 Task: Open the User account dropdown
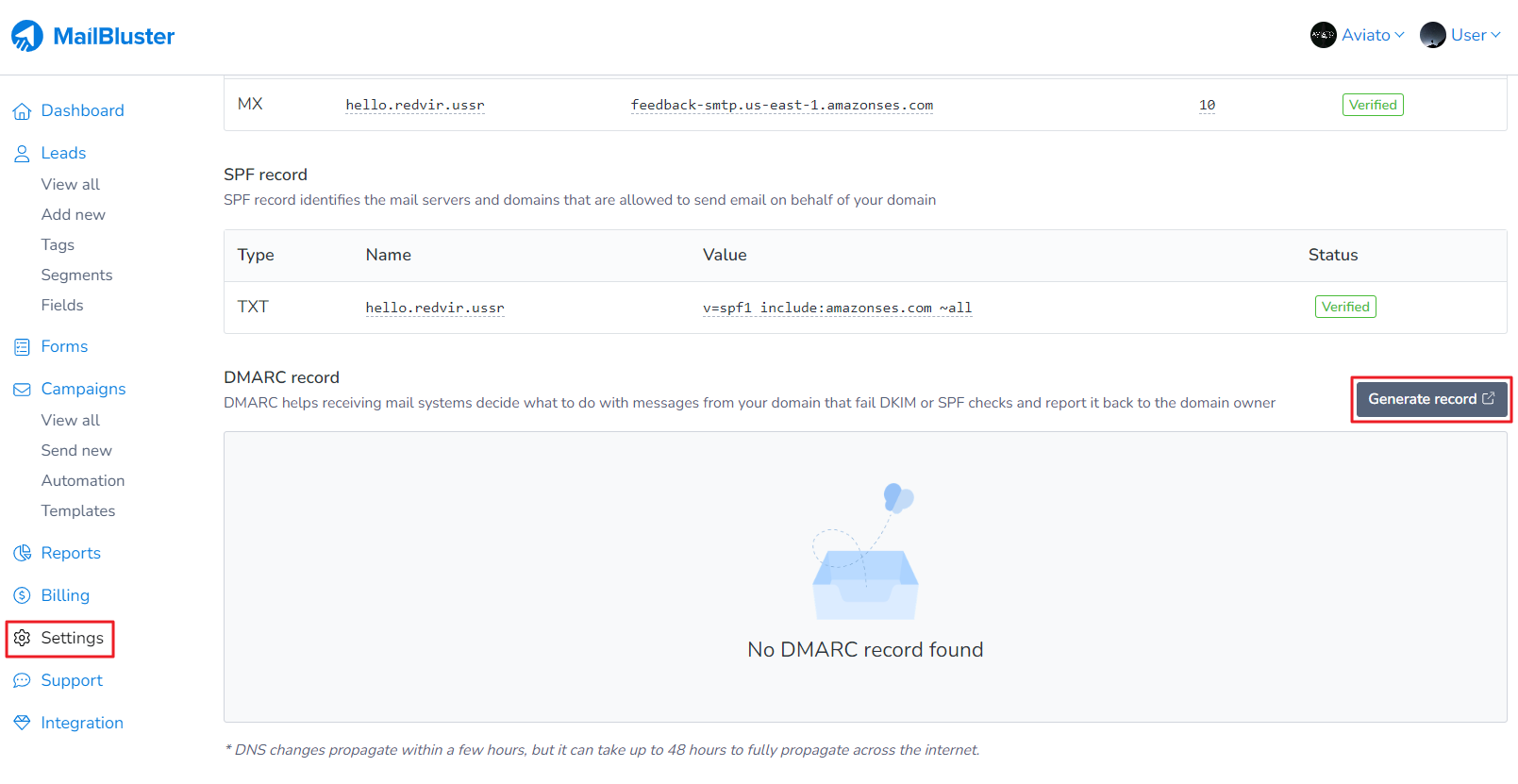[x=1460, y=35]
